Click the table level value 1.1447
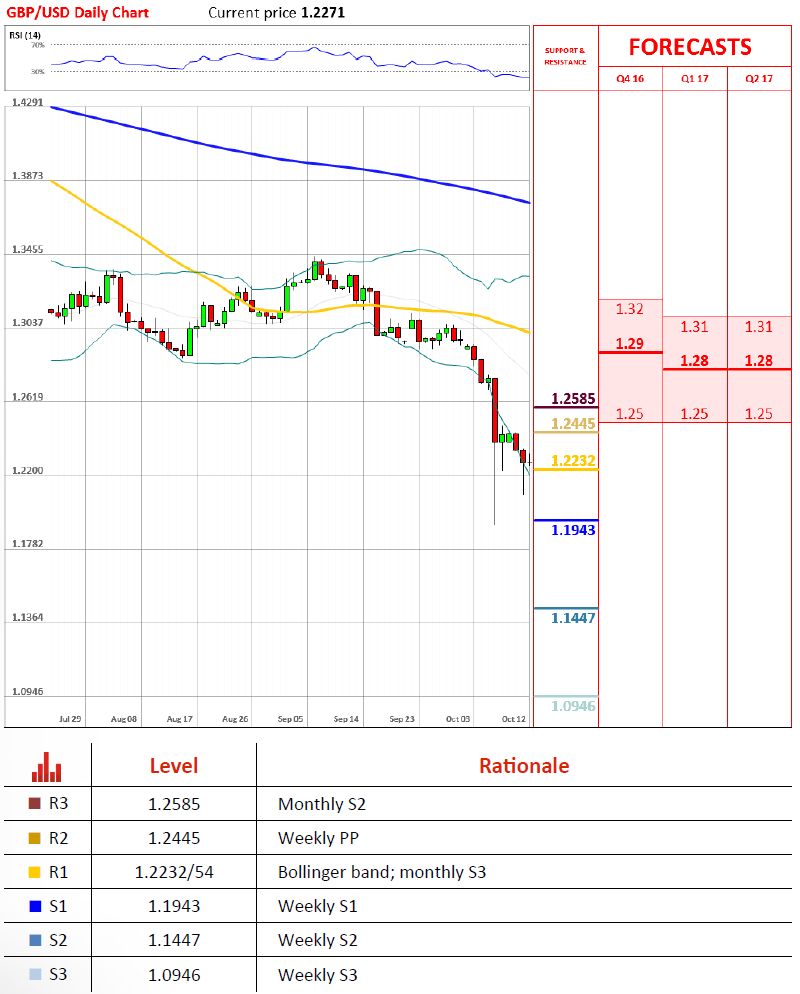800x994 pixels. (x=174, y=940)
